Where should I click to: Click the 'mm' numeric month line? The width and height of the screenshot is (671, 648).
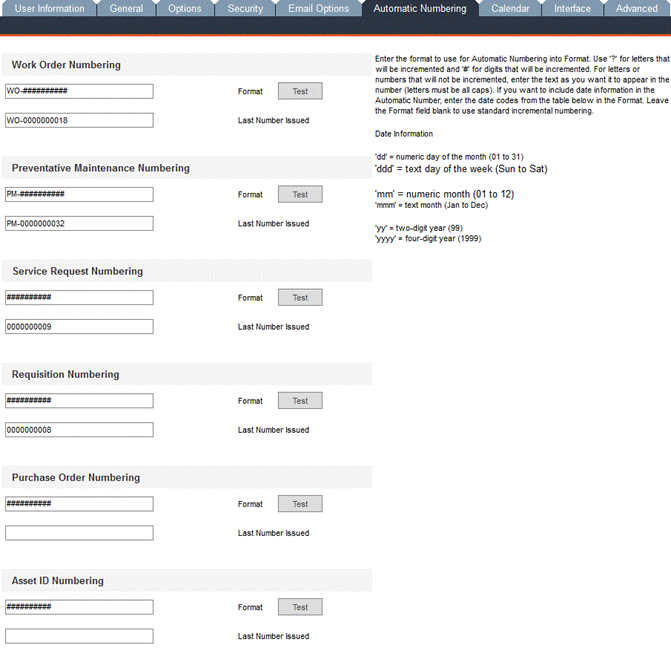click(445, 194)
